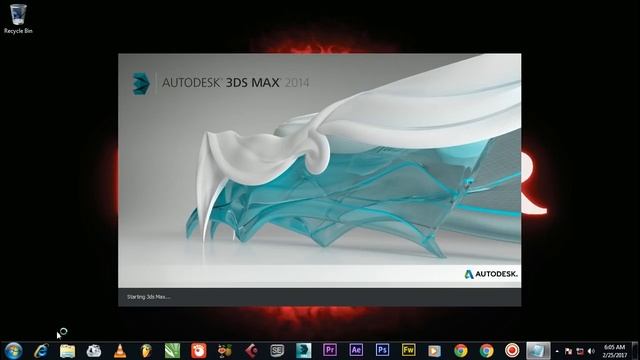Image resolution: width=640 pixels, height=360 pixels.
Task: Click the fruit-shaped taskbar icon
Action: coord(224,351)
